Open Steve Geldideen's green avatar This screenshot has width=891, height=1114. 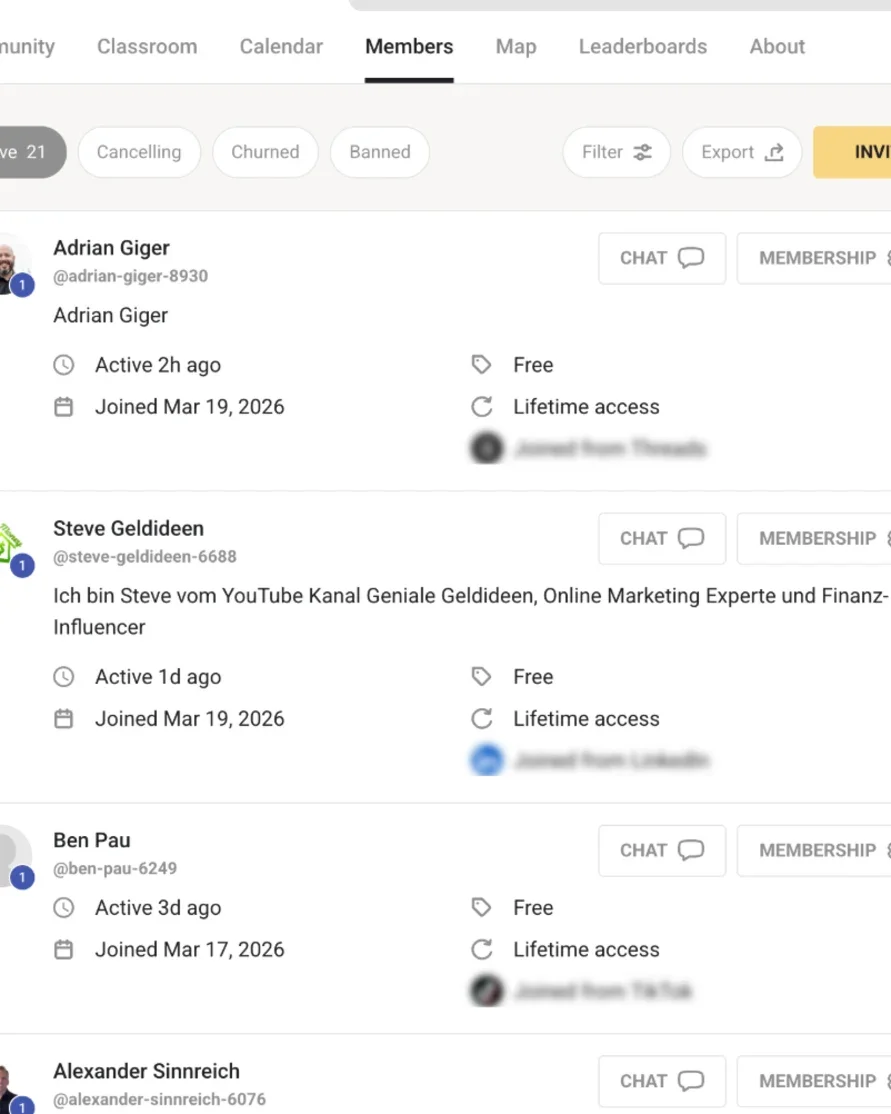[x=10, y=542]
